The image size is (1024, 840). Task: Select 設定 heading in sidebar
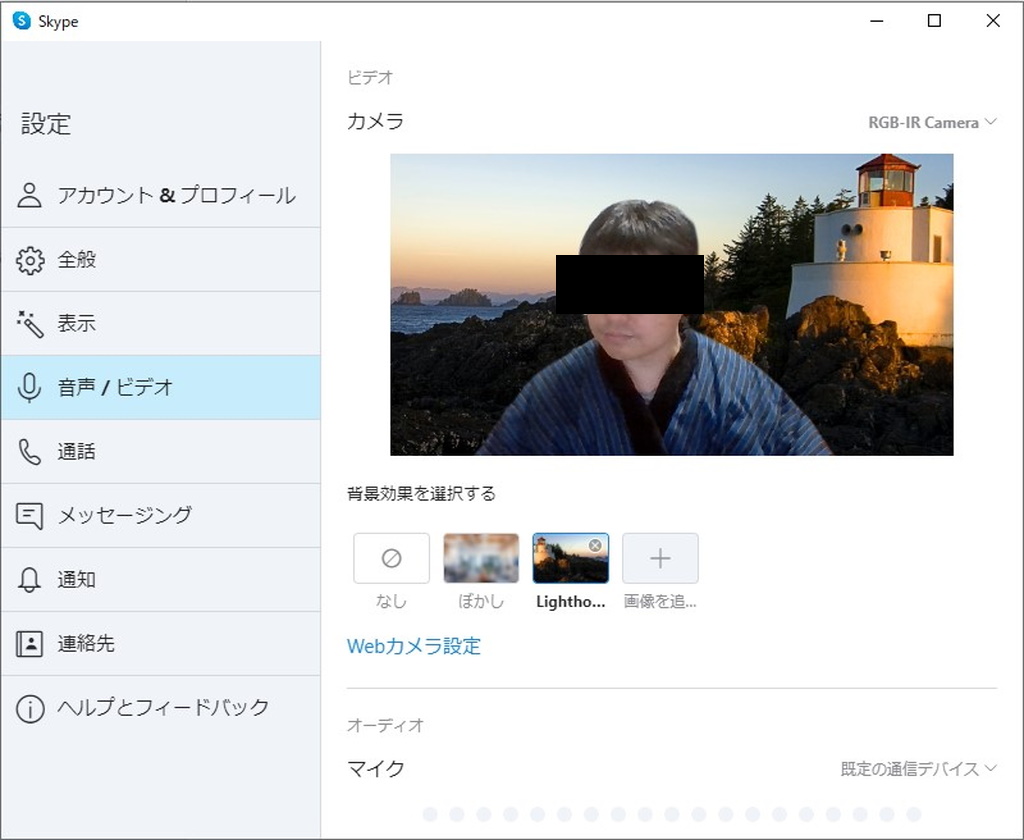[x=44, y=124]
